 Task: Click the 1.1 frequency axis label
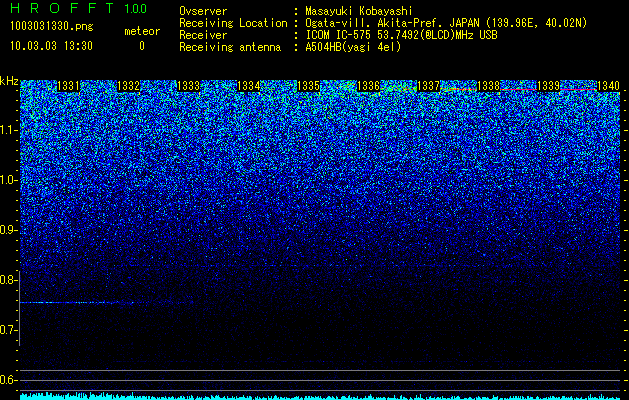tap(8, 130)
